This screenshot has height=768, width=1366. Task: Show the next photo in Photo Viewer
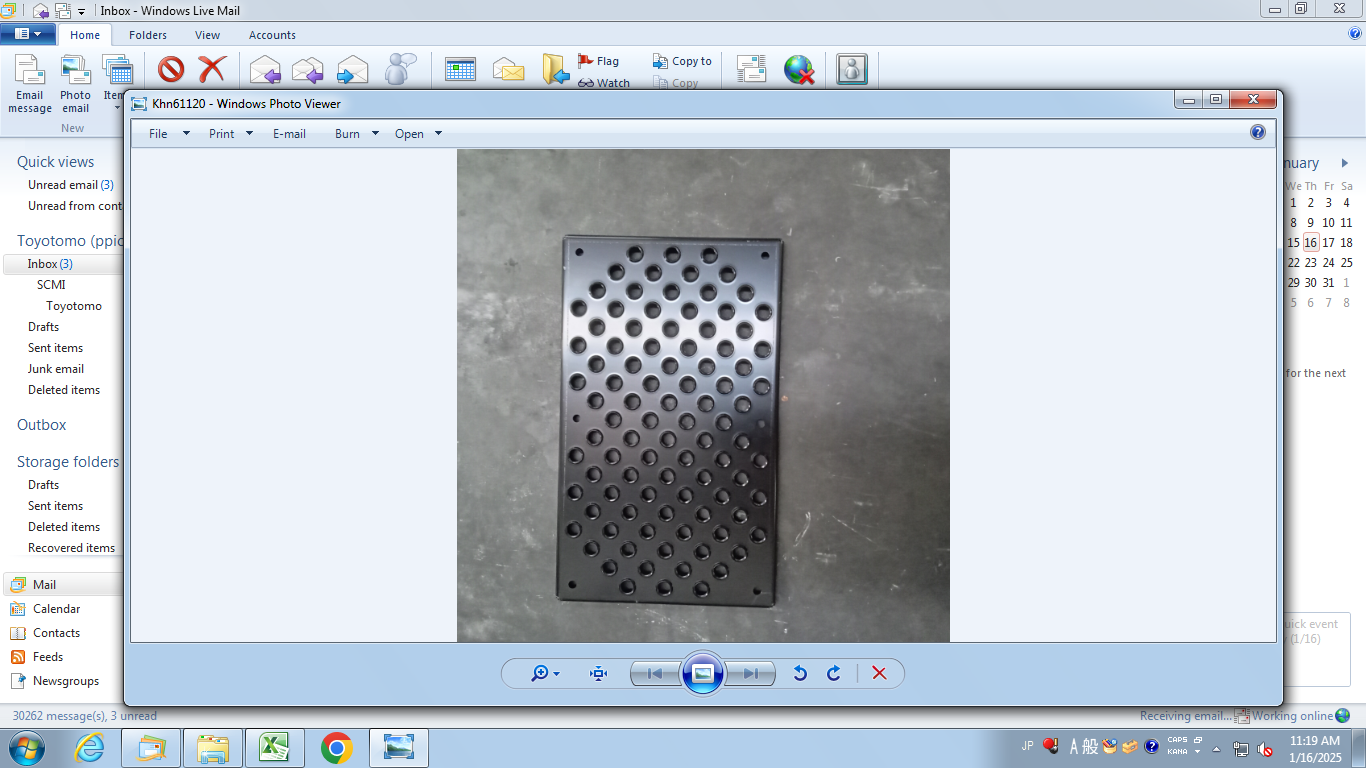(752, 673)
